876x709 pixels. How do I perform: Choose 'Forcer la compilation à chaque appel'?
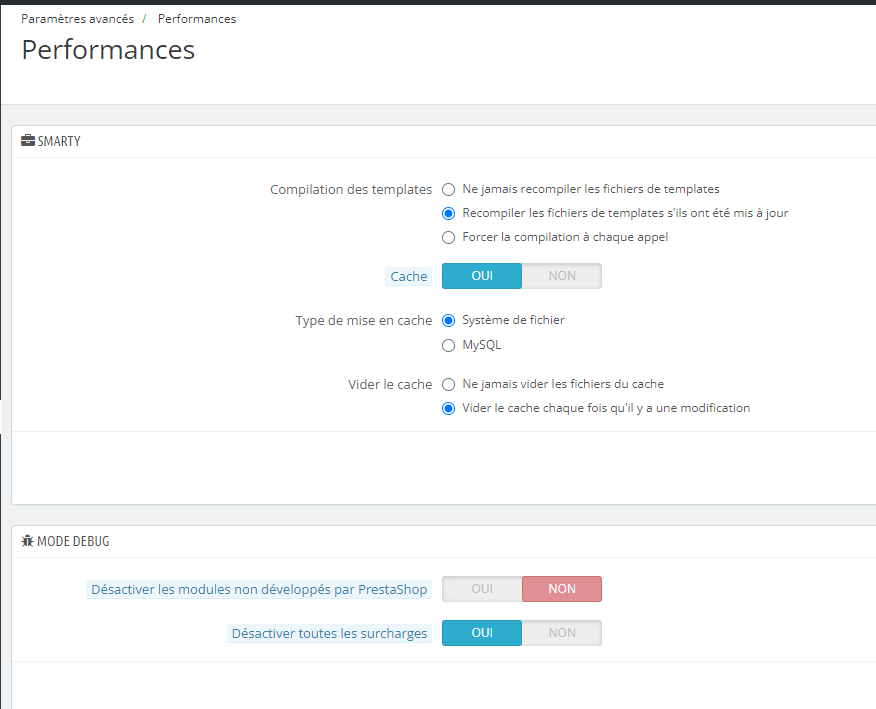[449, 237]
